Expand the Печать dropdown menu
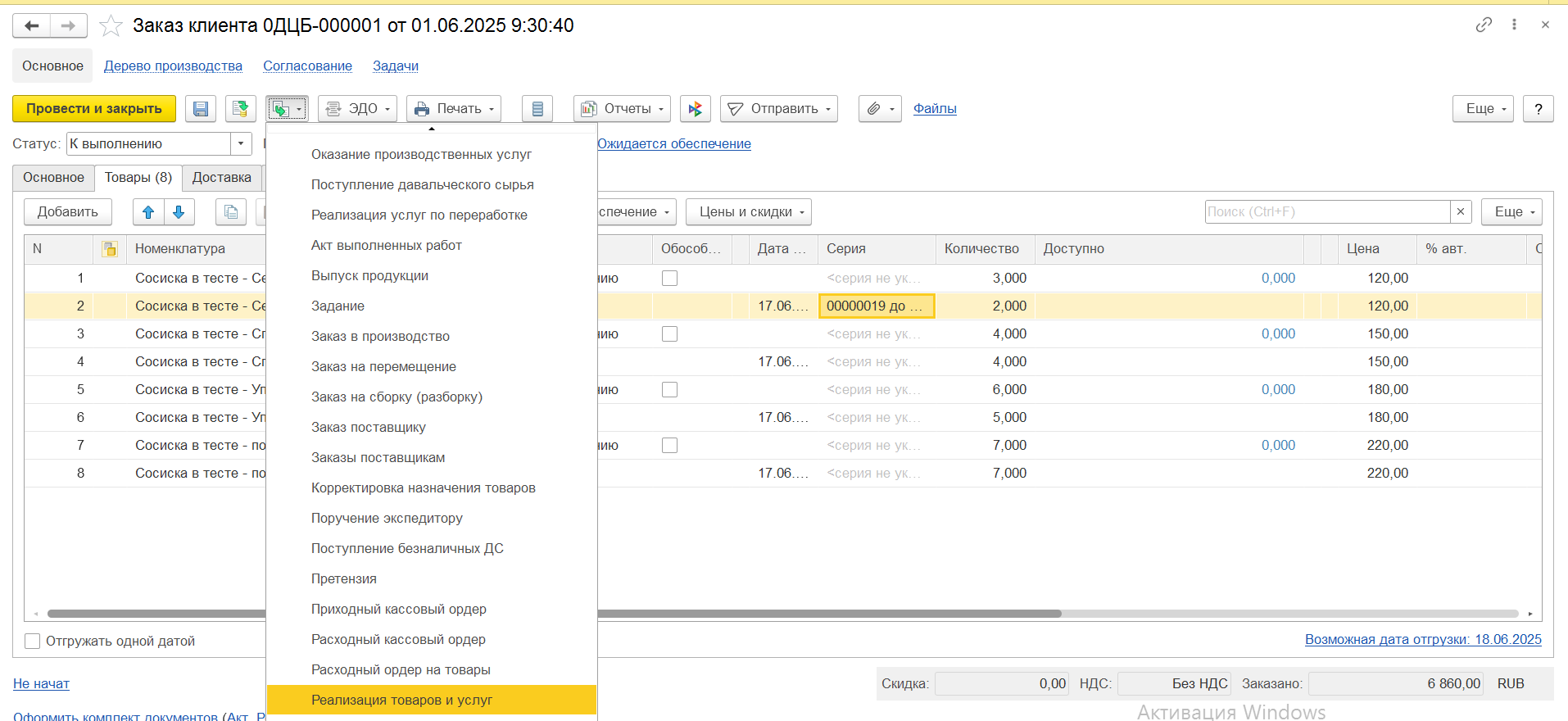Viewport: 1568px width, 721px height. pos(454,109)
